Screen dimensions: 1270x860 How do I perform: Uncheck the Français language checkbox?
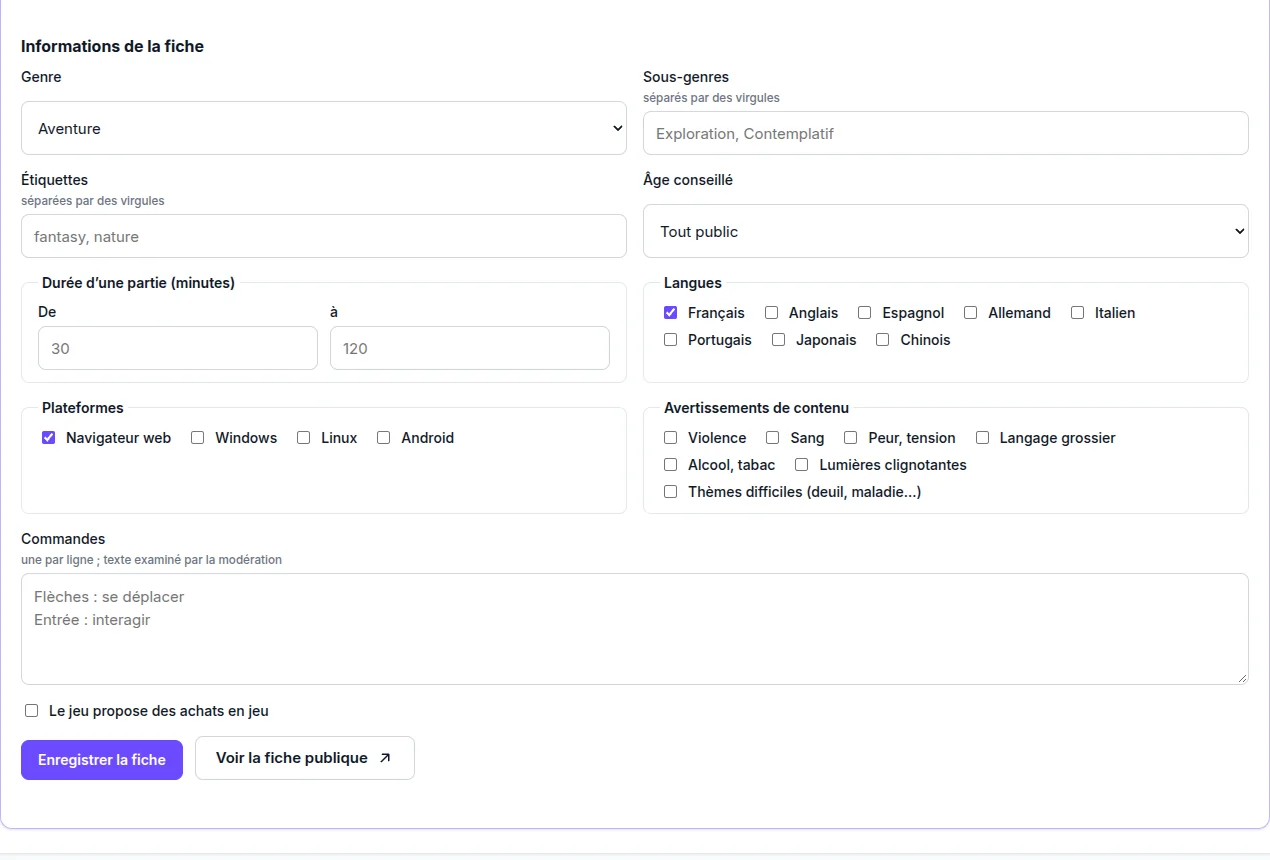(x=671, y=313)
